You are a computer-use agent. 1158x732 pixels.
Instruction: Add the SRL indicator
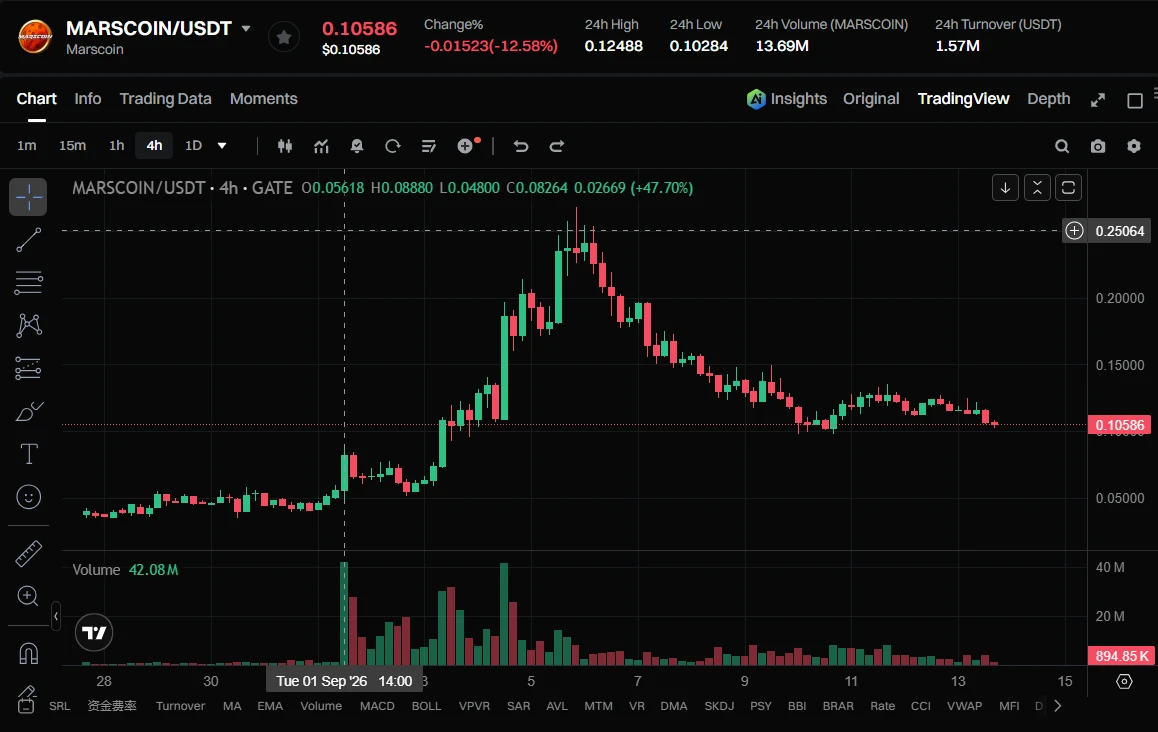point(60,706)
